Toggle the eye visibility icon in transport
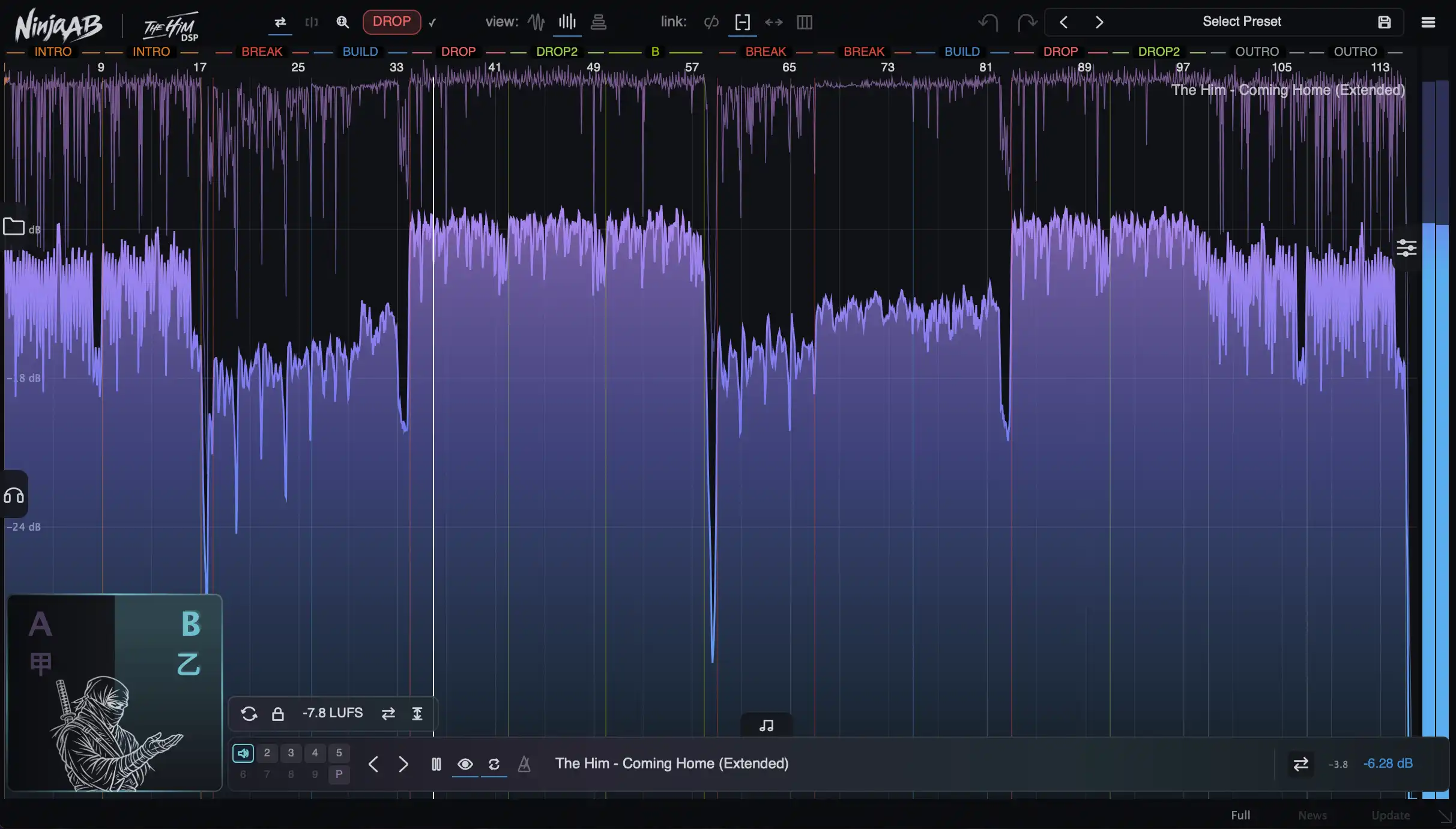1456x829 pixels. tap(465, 764)
